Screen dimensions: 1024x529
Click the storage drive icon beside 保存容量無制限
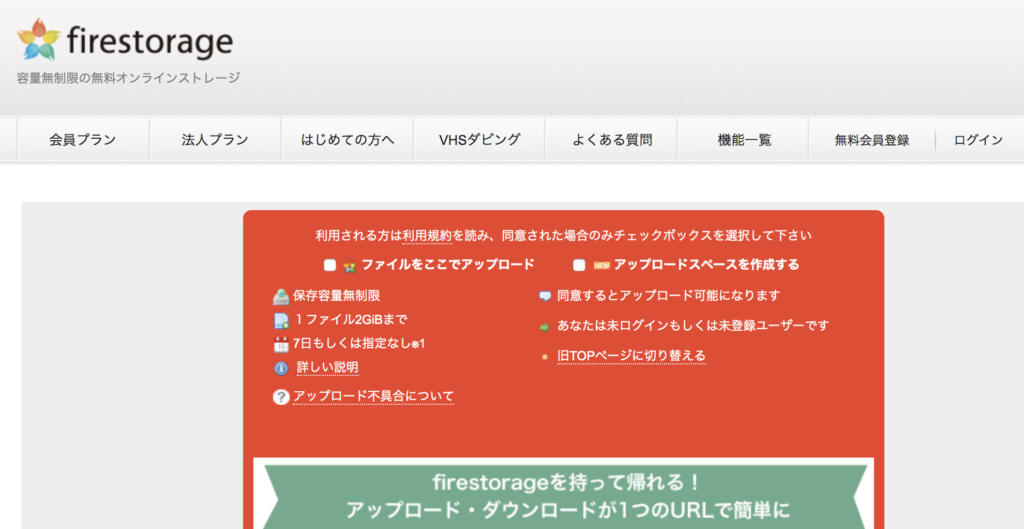tap(281, 297)
